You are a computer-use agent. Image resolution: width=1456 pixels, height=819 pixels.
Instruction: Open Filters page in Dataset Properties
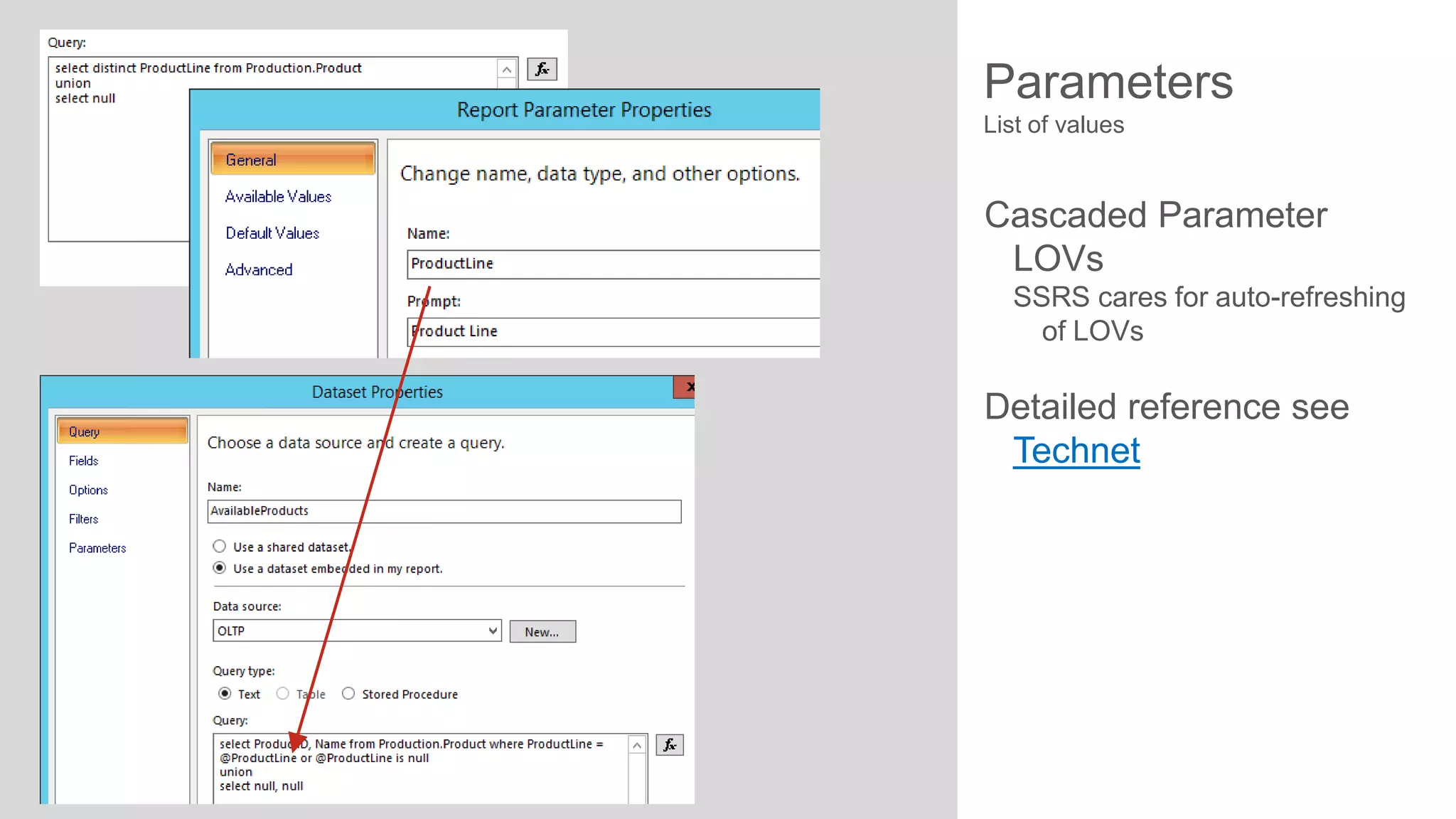[x=83, y=519]
